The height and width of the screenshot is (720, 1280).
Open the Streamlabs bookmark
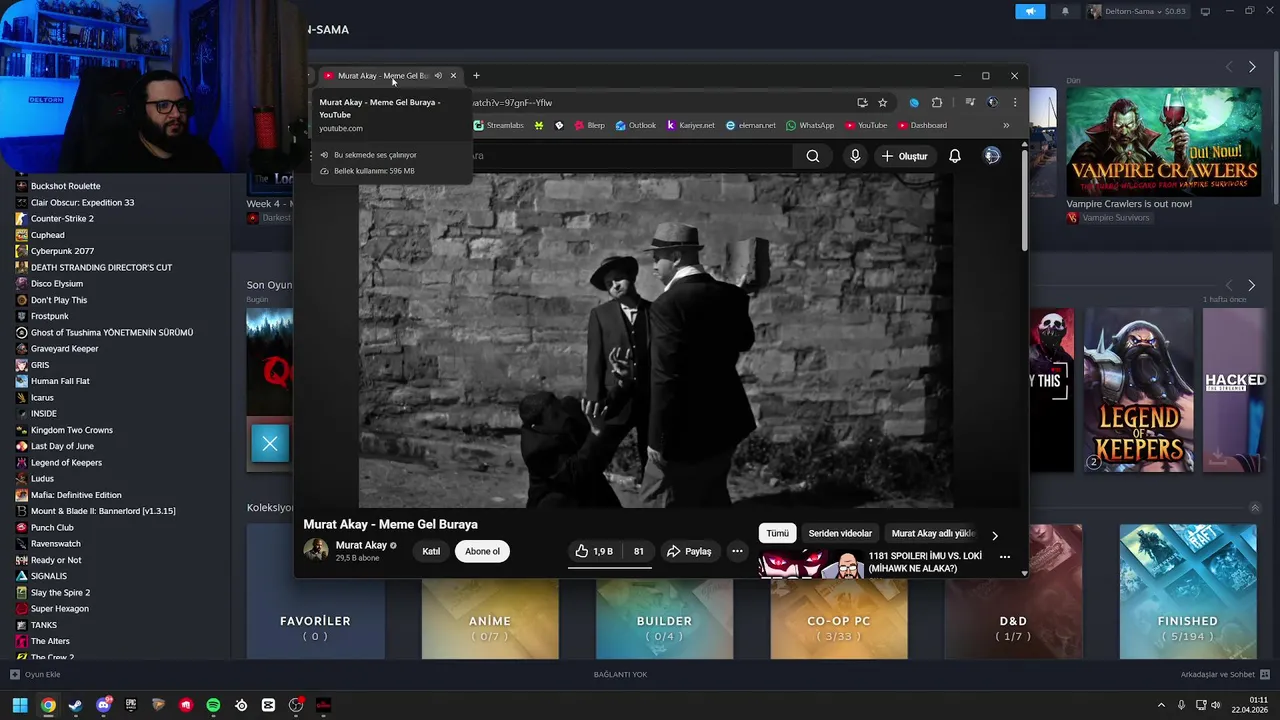point(499,126)
